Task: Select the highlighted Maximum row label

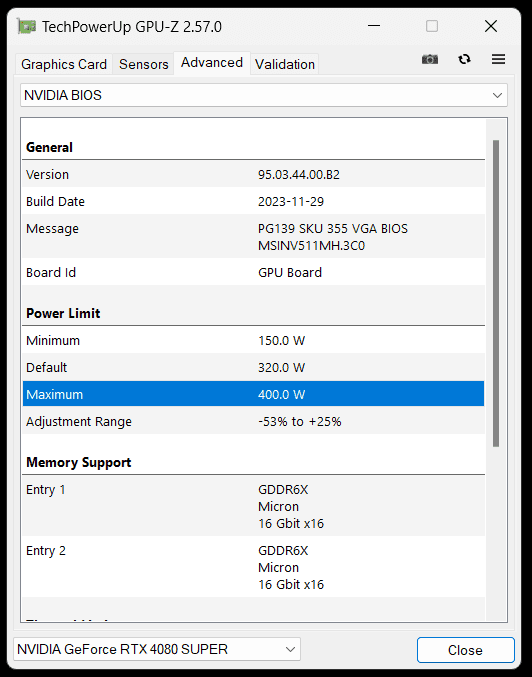Action: (54, 395)
